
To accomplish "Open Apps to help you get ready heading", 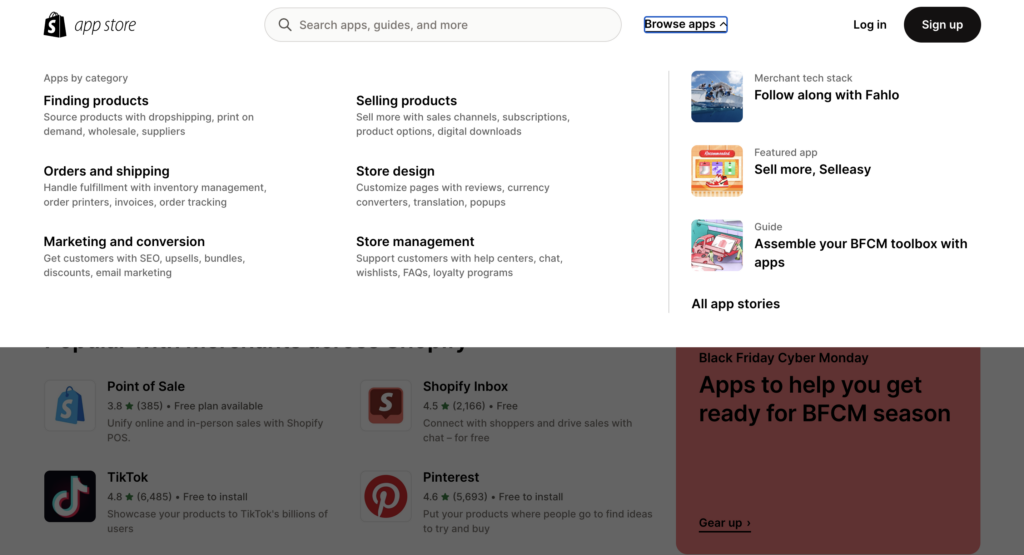I will 824,399.
